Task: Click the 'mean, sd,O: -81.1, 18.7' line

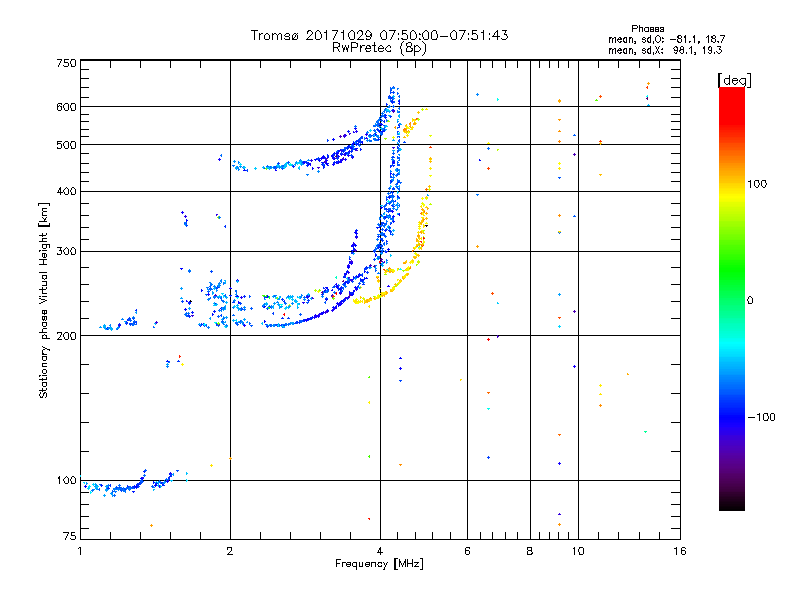Action: (x=666, y=39)
